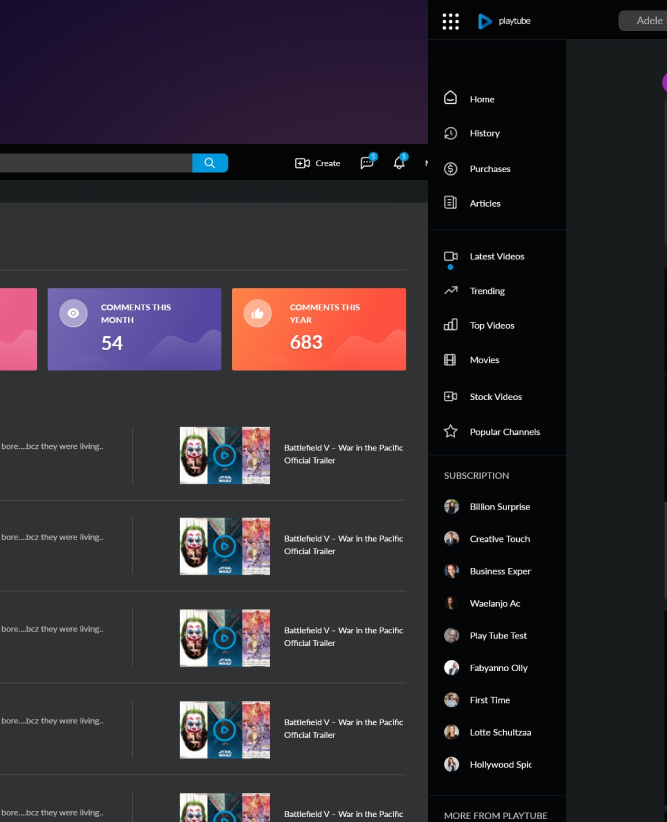Open History in the sidebar
Screen dimensions: 667x822
coord(484,133)
